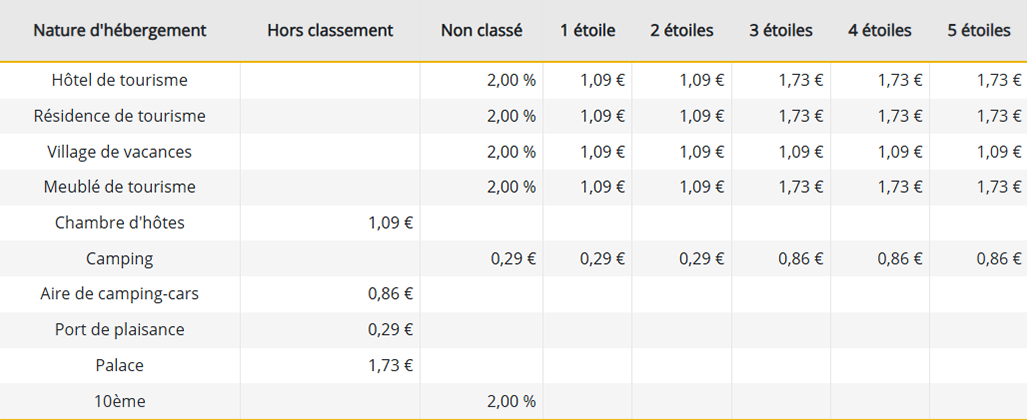Select the "1 étoile" column header
The width and height of the screenshot is (1027, 420).
click(587, 30)
